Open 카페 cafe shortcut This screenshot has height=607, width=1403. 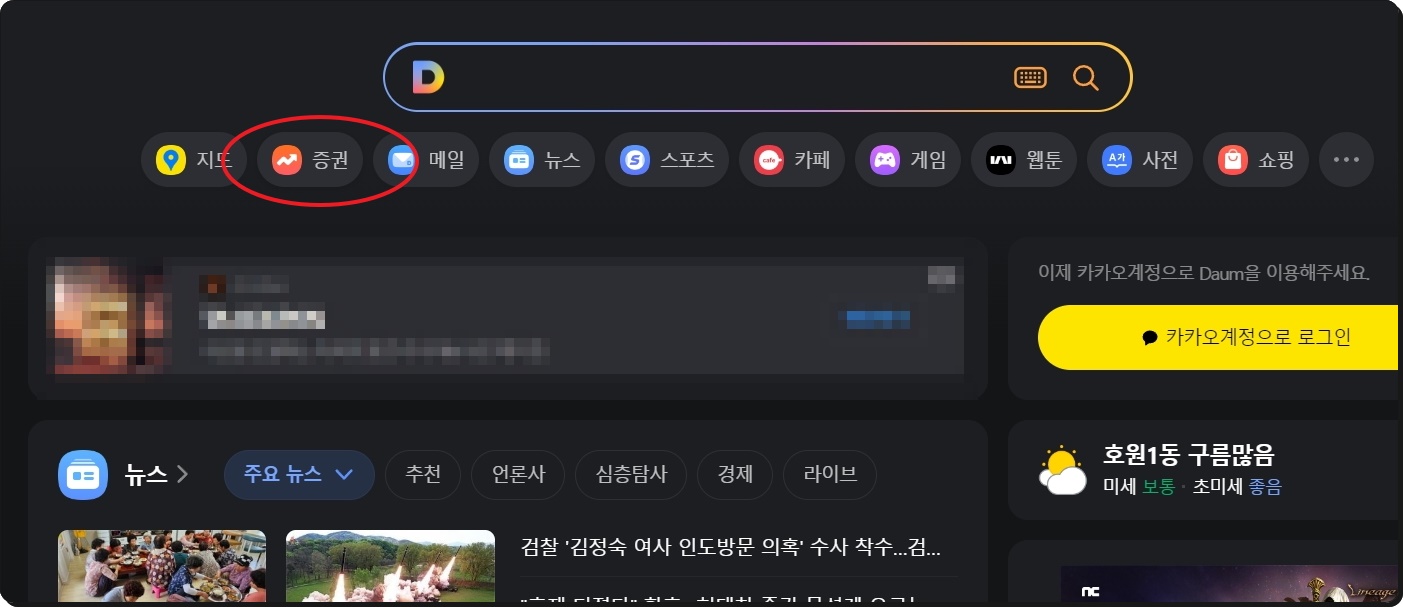tap(792, 160)
